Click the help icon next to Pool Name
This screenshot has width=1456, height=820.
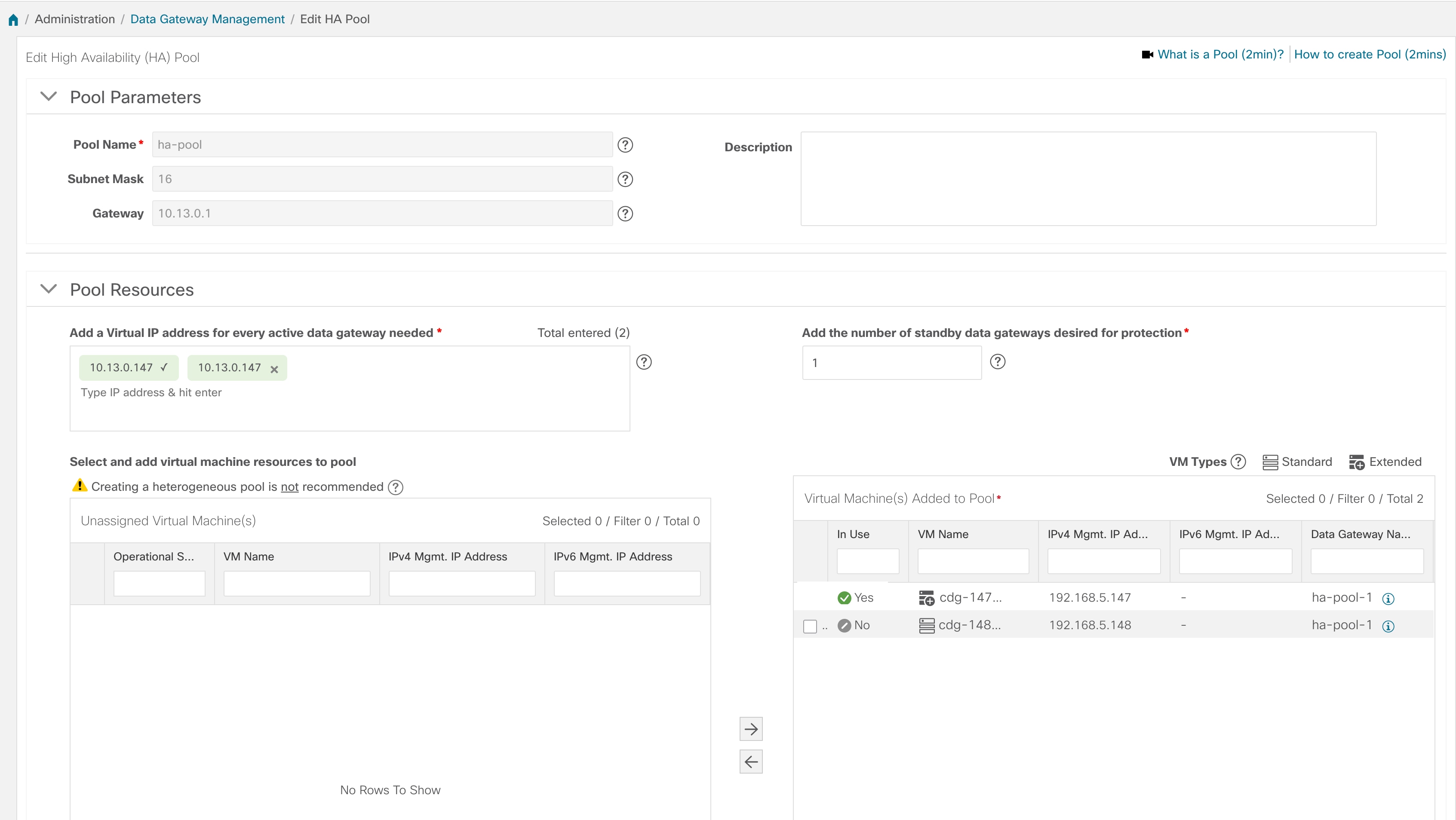(x=625, y=144)
